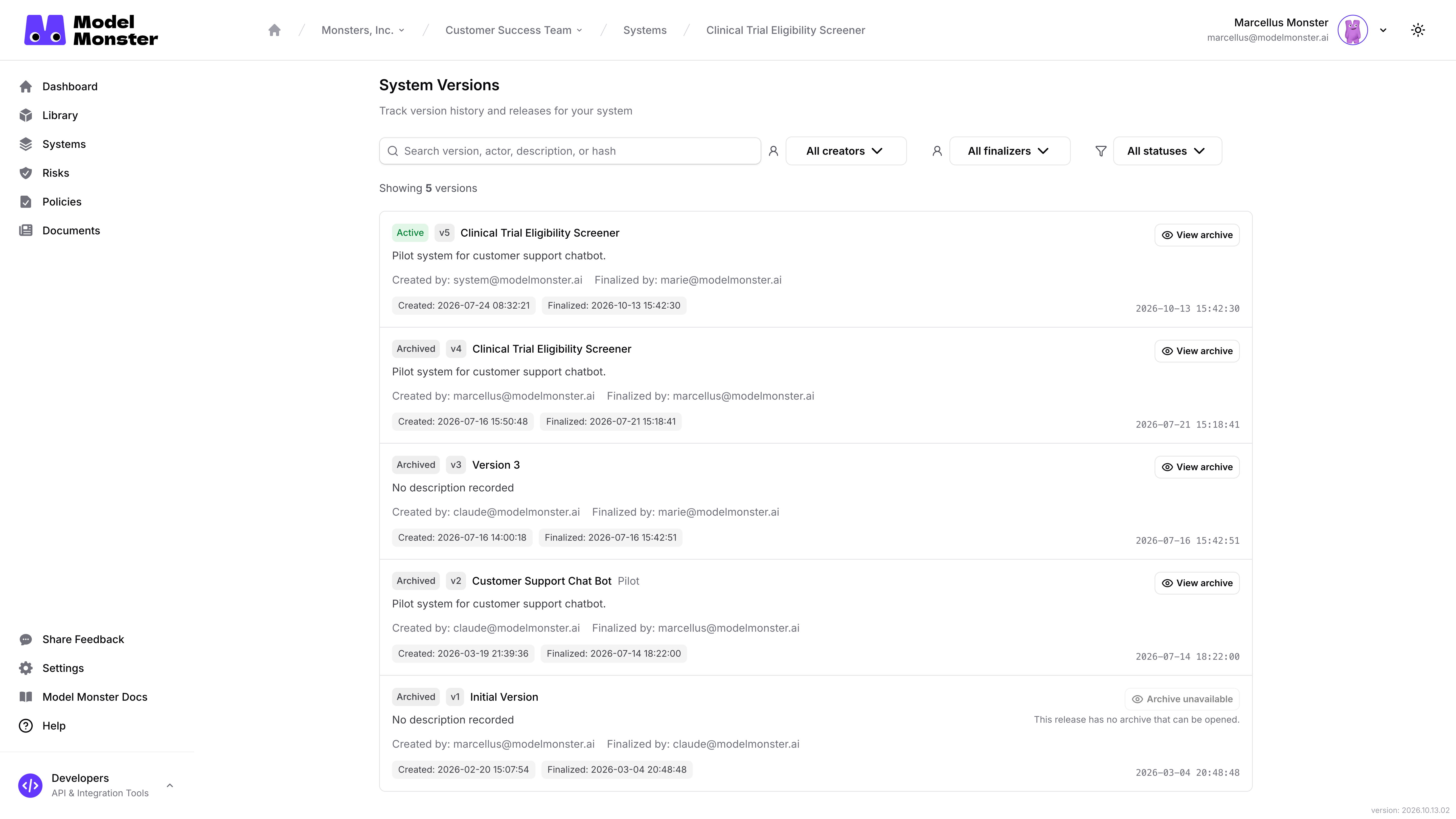
Task: Open the Documents newspaper icon
Action: tap(26, 231)
